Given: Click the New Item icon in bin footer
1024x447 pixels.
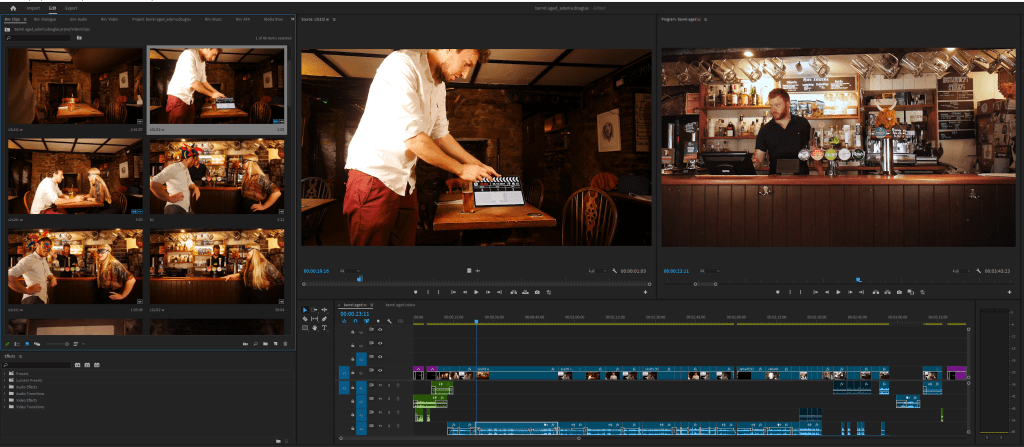Looking at the screenshot, I should pyautogui.click(x=275, y=344).
